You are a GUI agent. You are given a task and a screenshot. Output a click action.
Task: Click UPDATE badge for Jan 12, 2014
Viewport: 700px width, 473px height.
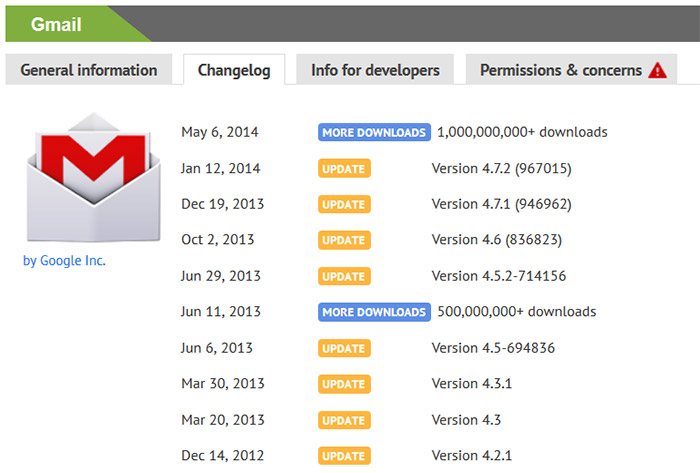344,168
